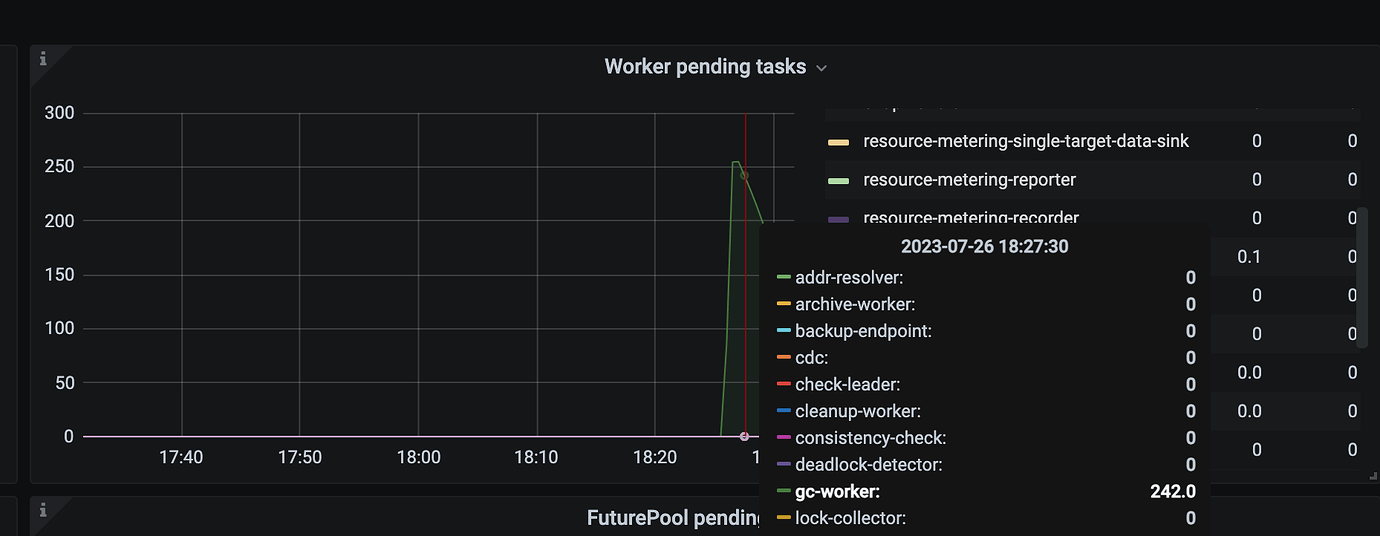Click the pink data point on the zero line
The height and width of the screenshot is (536, 1380).
point(744,436)
